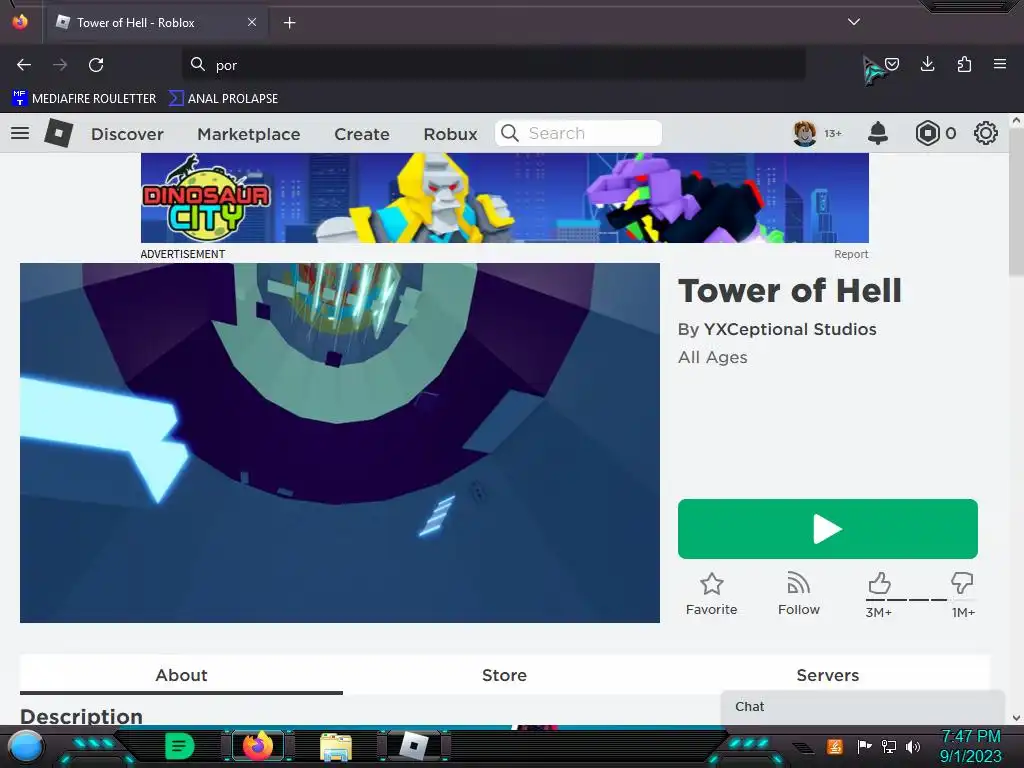
Task: Switch to the About tab
Action: coord(182,675)
